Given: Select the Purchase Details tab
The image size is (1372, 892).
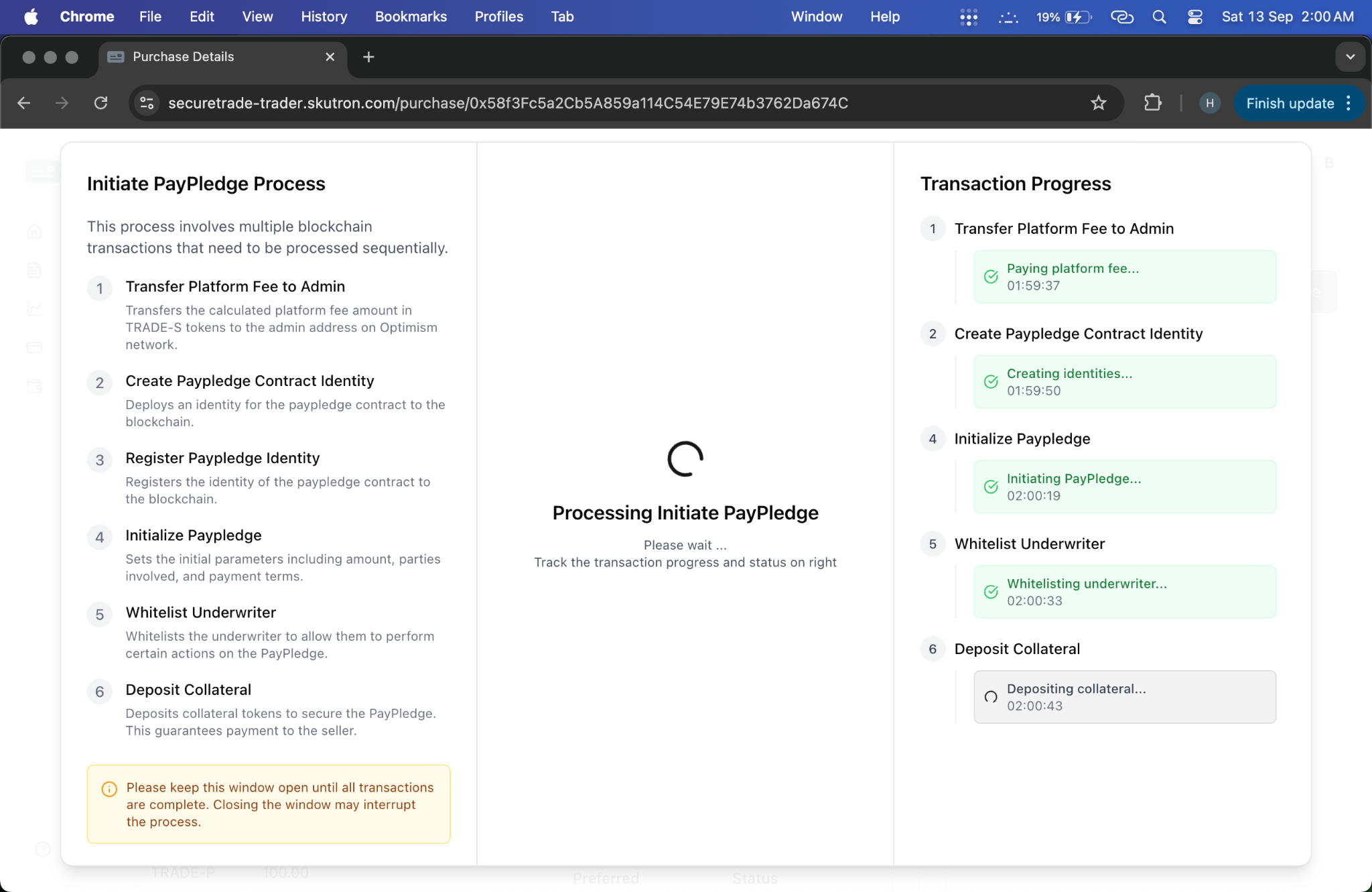Looking at the screenshot, I should [223, 57].
